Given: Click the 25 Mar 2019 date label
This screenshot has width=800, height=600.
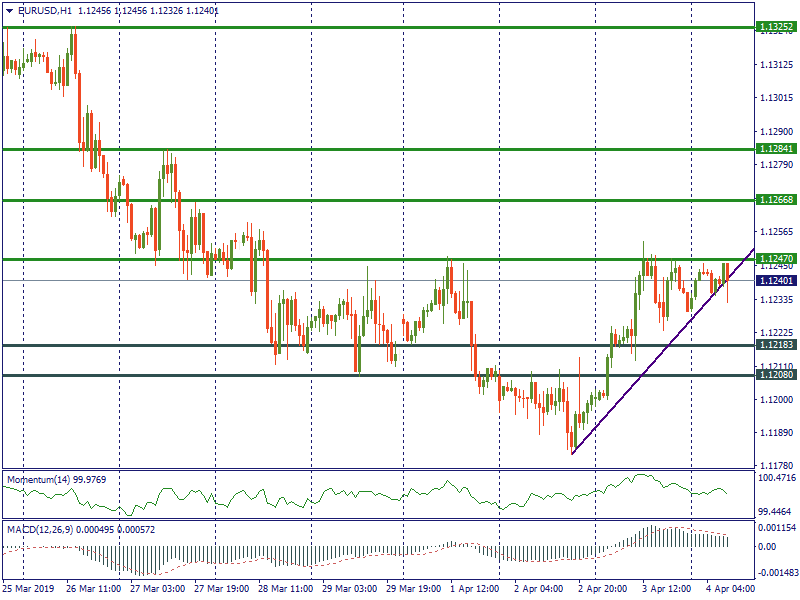Looking at the screenshot, I should [28, 591].
